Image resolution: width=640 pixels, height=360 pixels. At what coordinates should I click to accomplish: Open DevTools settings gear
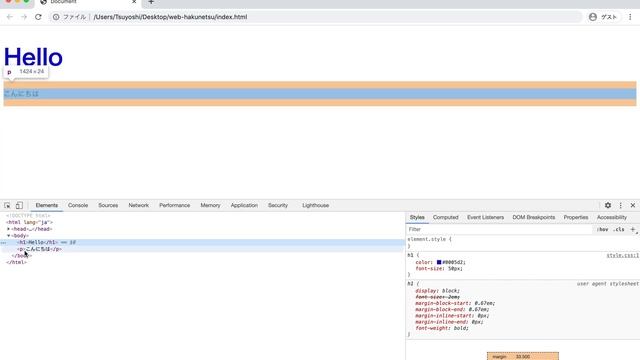[608, 205]
